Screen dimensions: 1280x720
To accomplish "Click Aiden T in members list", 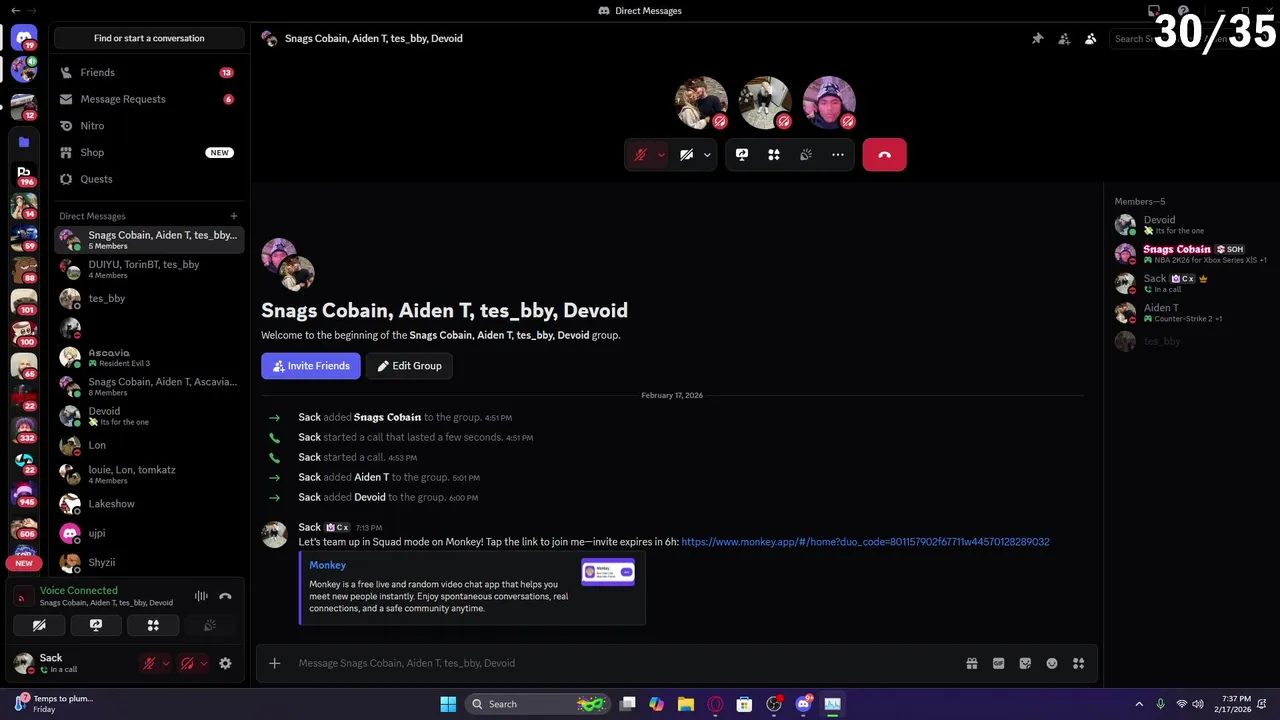I will click(x=1189, y=312).
